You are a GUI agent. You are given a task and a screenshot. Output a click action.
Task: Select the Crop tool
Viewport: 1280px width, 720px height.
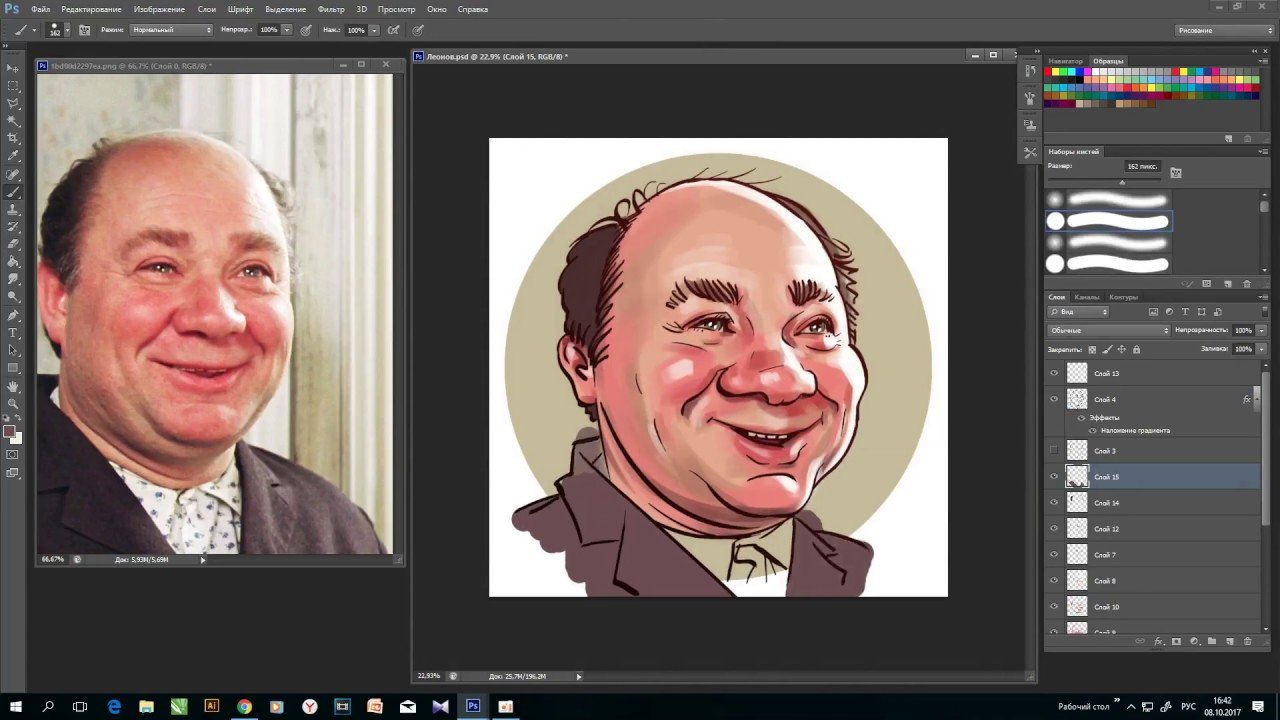[13, 138]
